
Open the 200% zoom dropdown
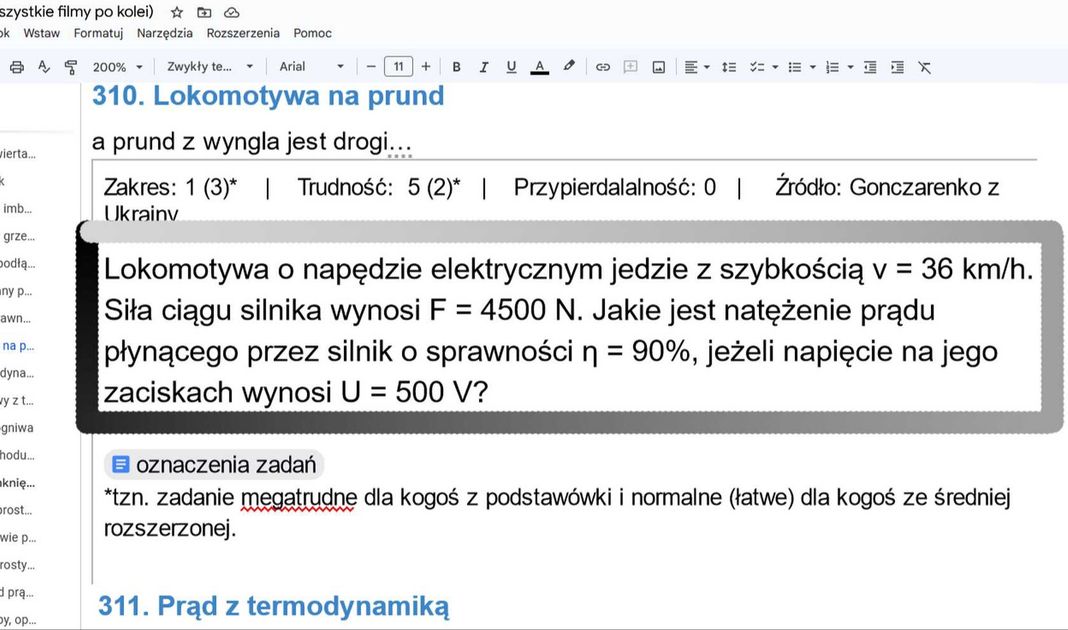click(x=117, y=67)
